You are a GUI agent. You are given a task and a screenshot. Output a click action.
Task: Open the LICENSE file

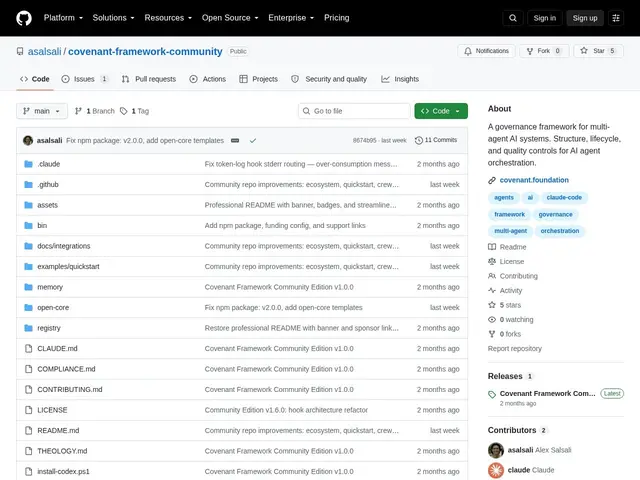point(52,410)
